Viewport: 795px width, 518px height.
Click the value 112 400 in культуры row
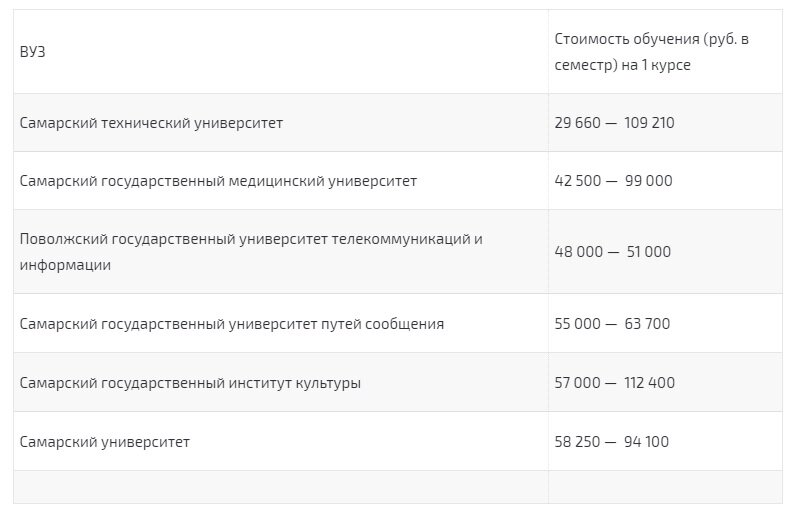649,383
